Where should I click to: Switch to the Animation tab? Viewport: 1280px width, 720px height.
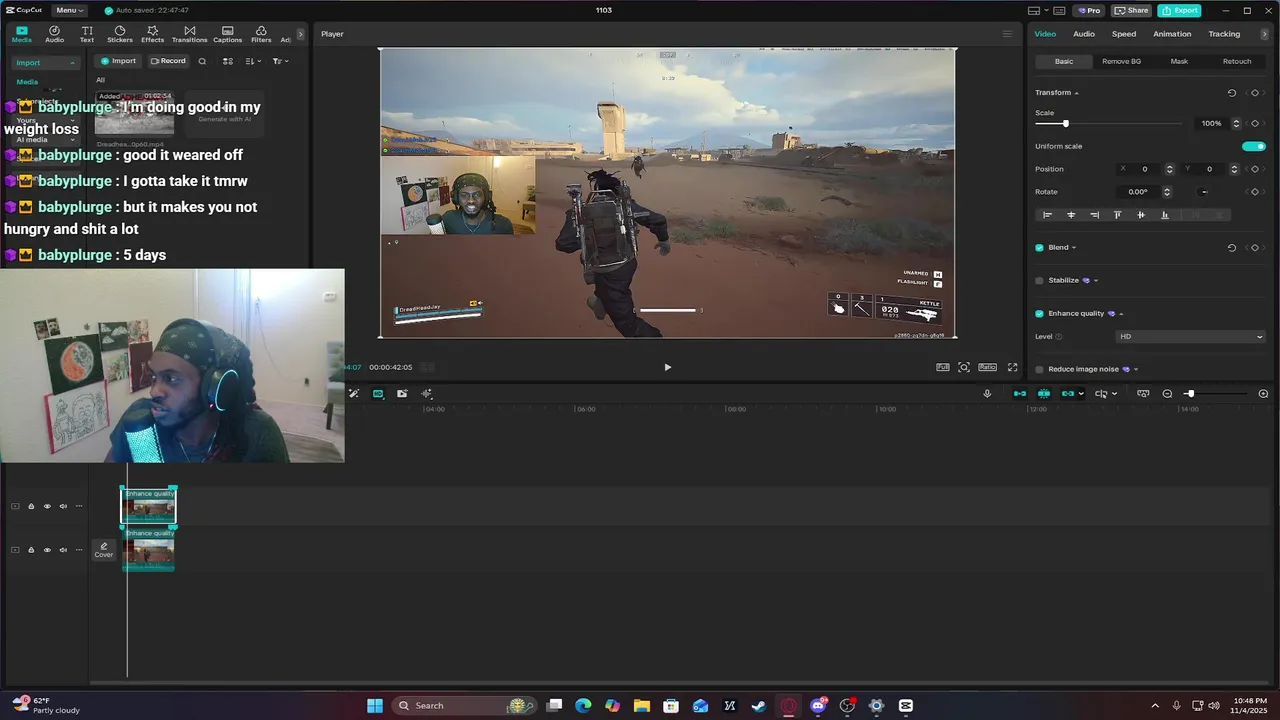(x=1172, y=34)
